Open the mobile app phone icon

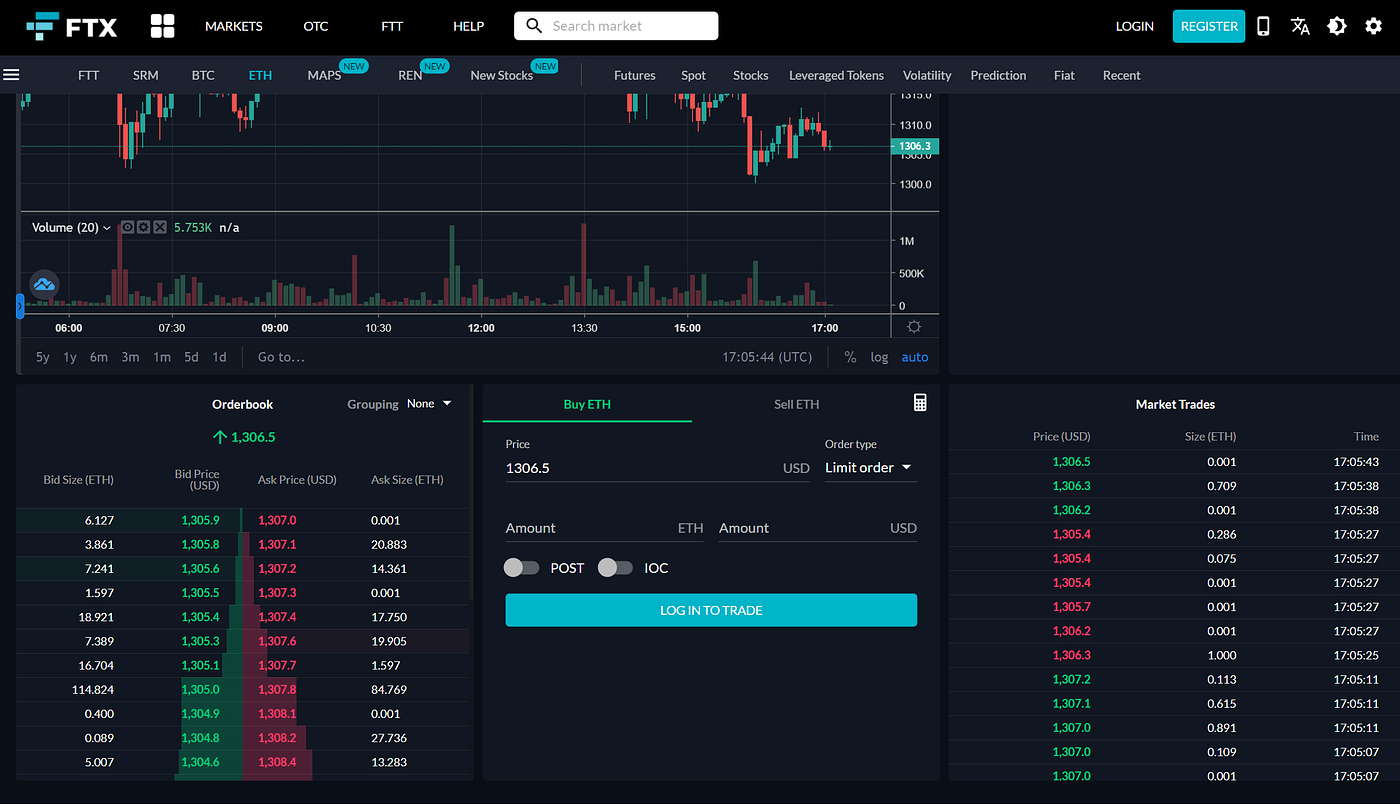click(1263, 26)
